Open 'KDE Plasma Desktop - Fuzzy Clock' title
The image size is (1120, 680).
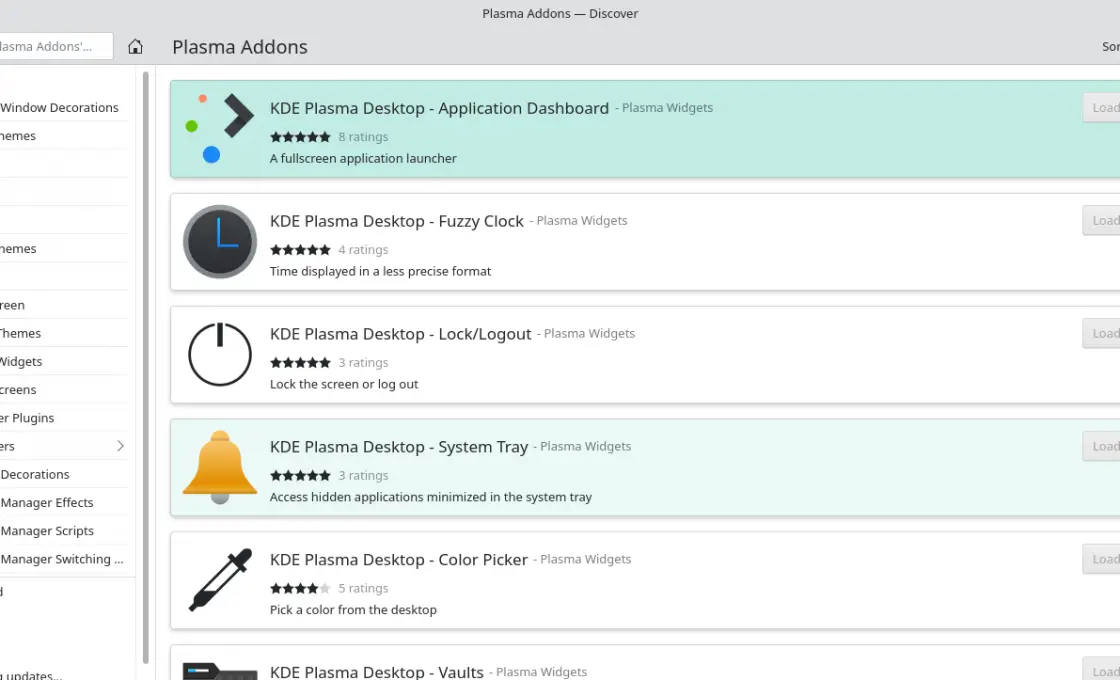coord(396,221)
